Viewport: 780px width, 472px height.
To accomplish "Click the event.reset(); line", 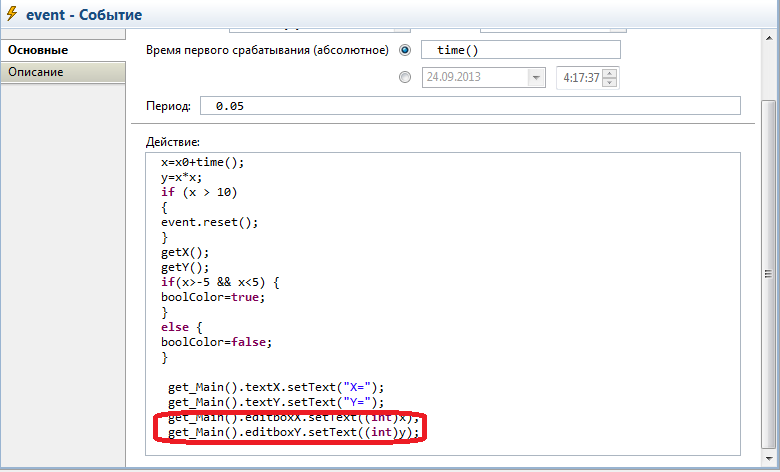I will click(x=209, y=222).
